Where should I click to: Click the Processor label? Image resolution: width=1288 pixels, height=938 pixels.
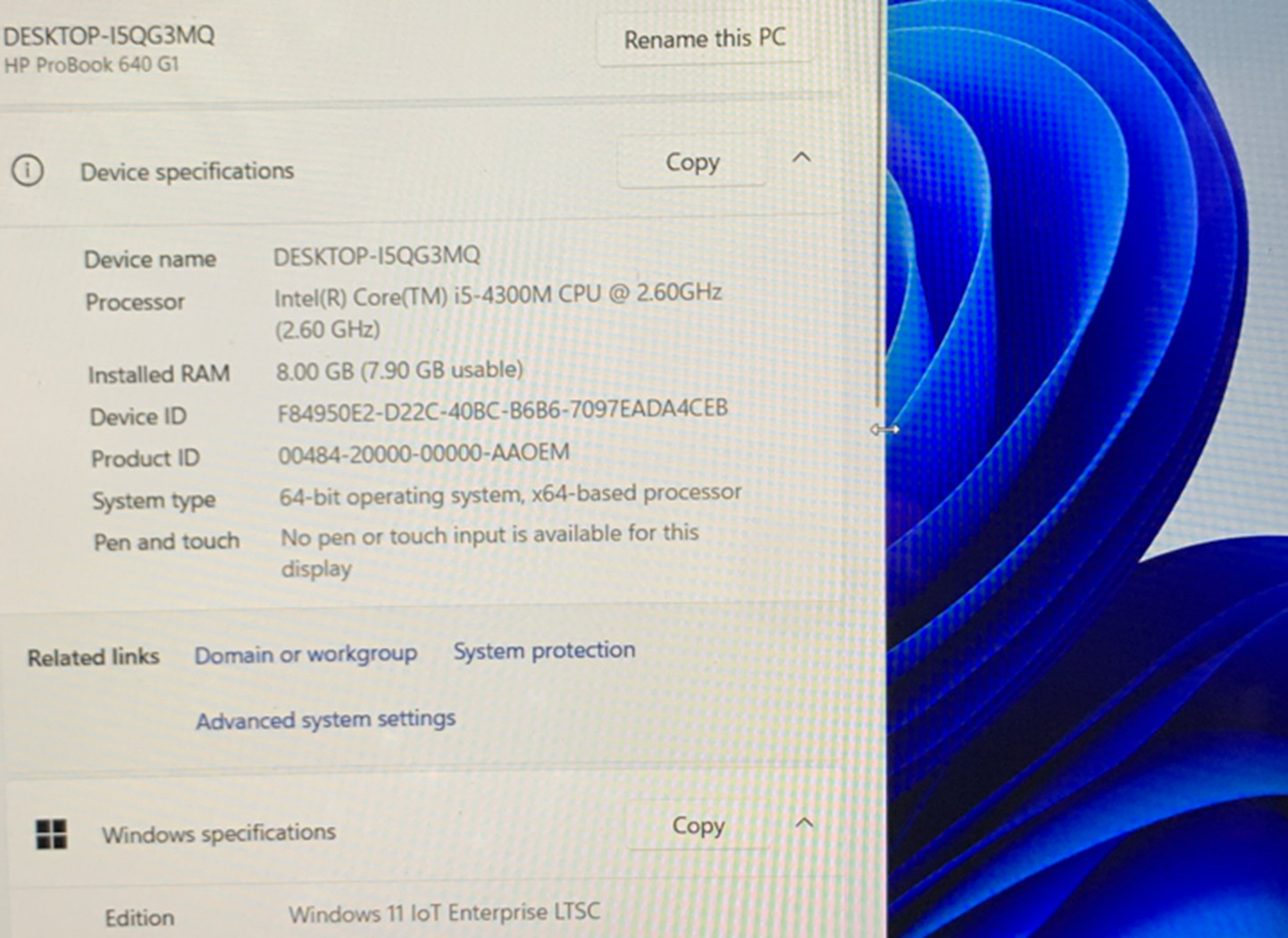[x=135, y=303]
